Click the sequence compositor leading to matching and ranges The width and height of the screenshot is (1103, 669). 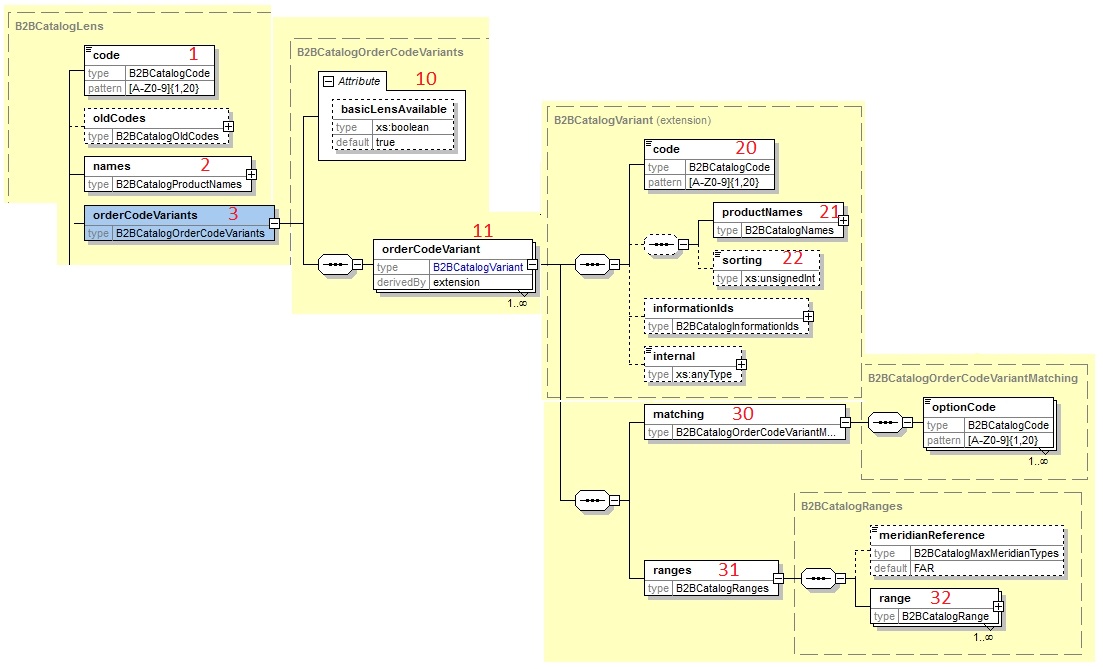tap(593, 500)
